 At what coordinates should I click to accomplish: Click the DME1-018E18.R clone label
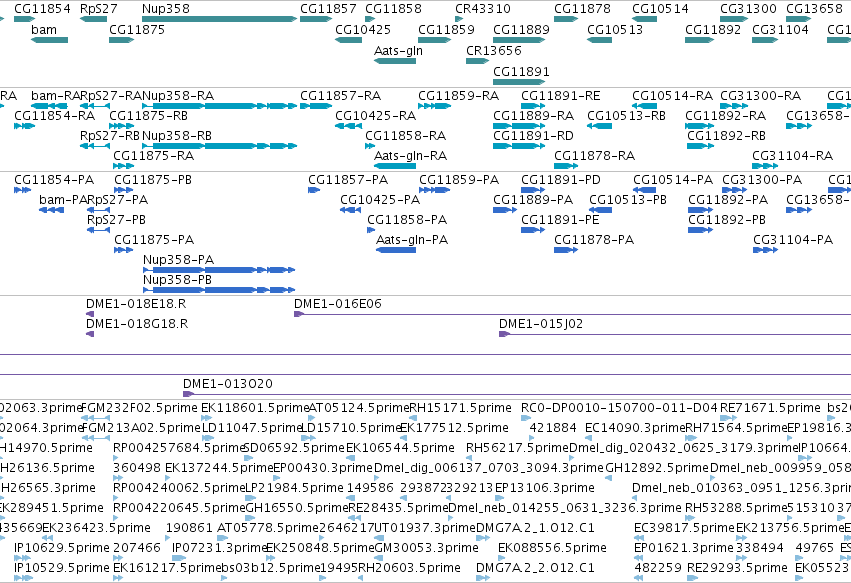coord(136,303)
